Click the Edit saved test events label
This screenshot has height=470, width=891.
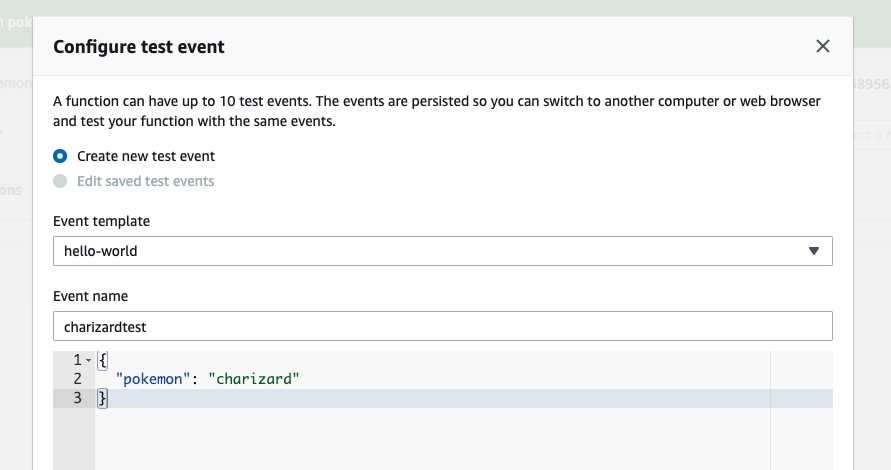[145, 181]
